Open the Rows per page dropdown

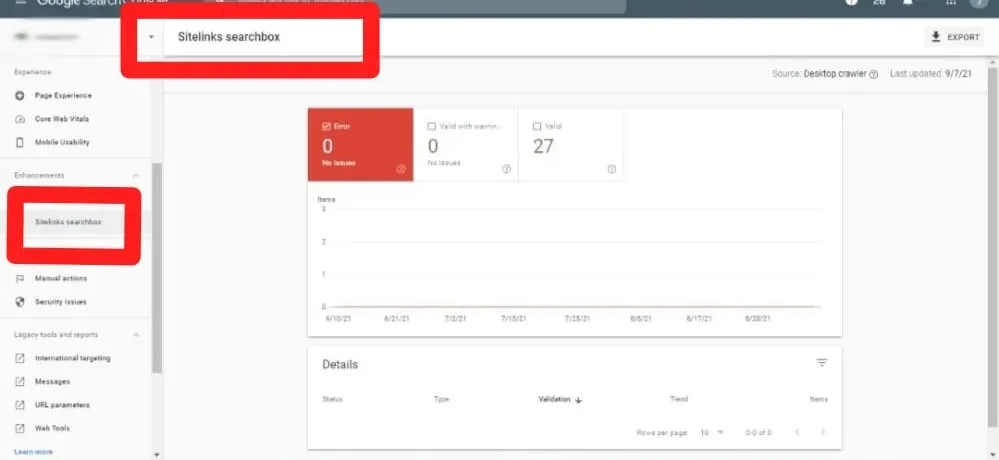click(x=712, y=433)
